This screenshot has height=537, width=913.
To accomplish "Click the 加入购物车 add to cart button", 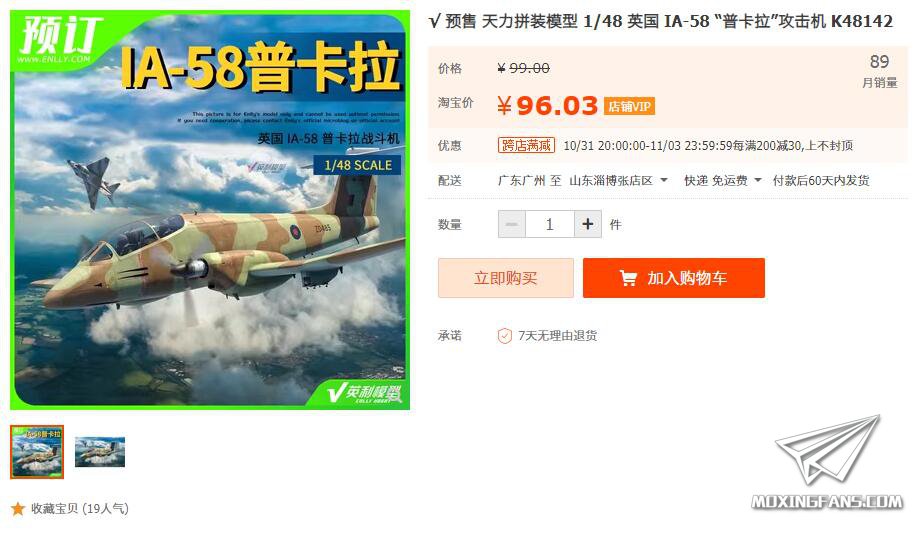I will pos(674,278).
